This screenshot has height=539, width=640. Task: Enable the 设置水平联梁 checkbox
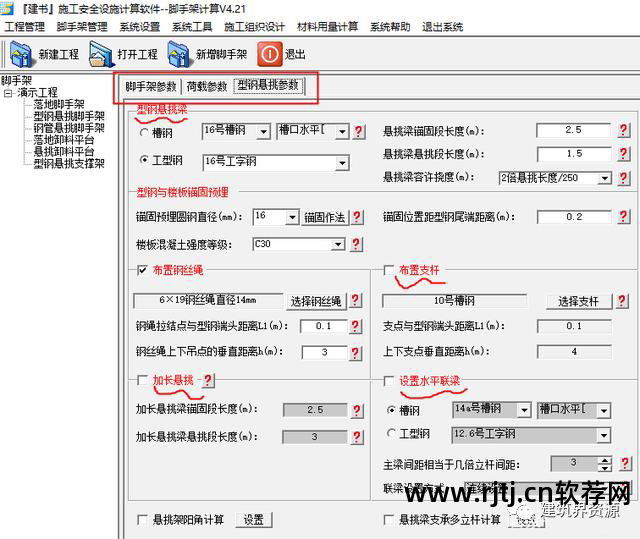[x=389, y=381]
